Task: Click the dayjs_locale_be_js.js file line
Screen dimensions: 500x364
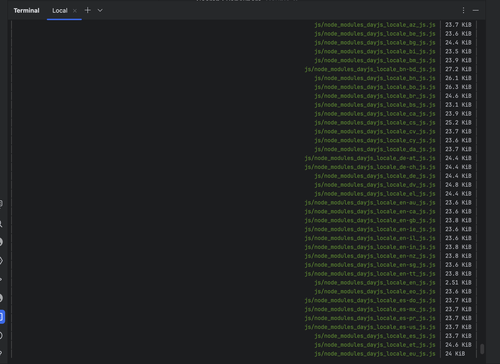Action: pos(375,34)
